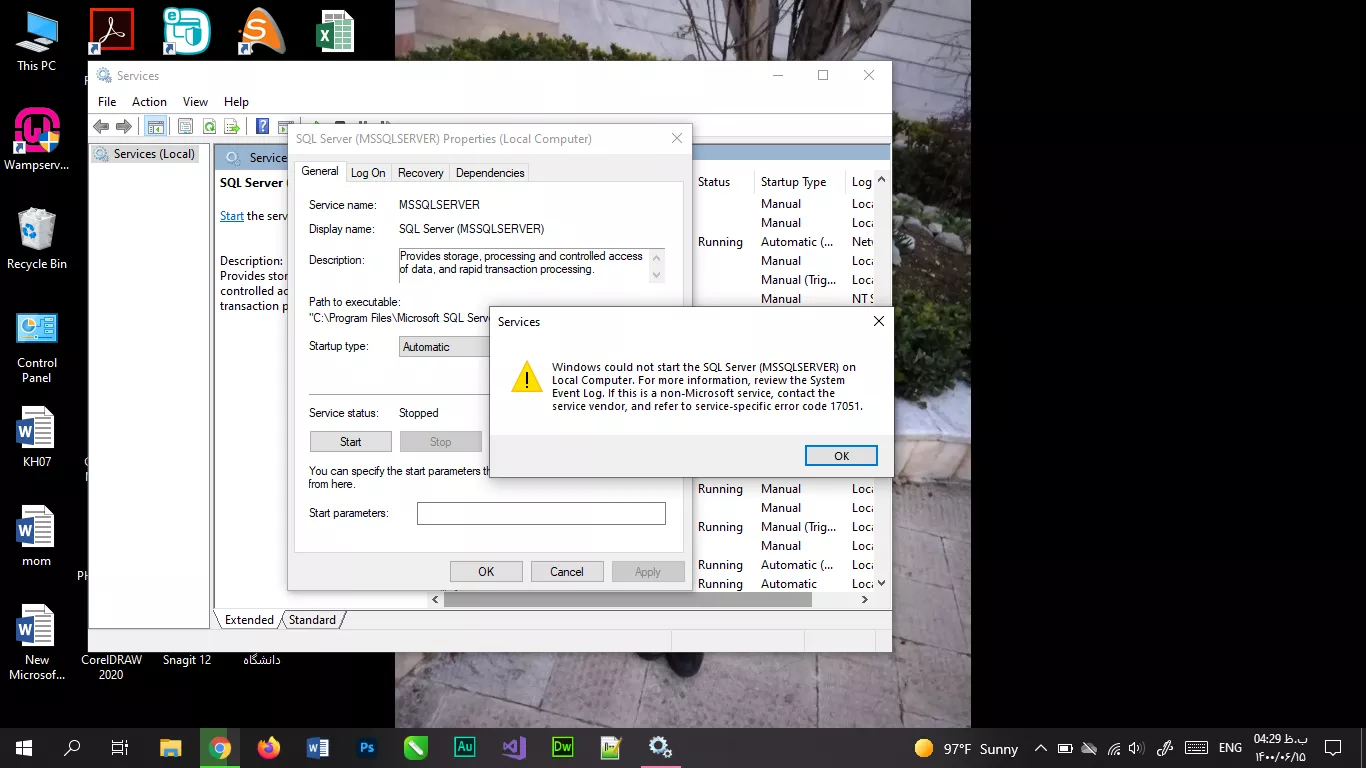
Task: Open the Excel desktop shortcut
Action: point(335,31)
